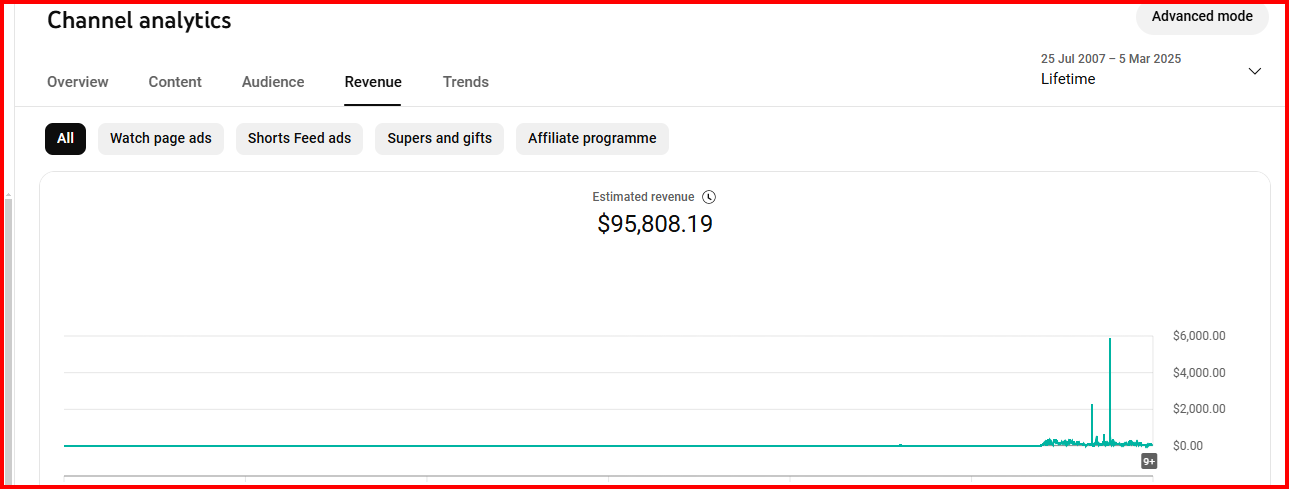Click the $4,000.00 axis label

point(1199,373)
